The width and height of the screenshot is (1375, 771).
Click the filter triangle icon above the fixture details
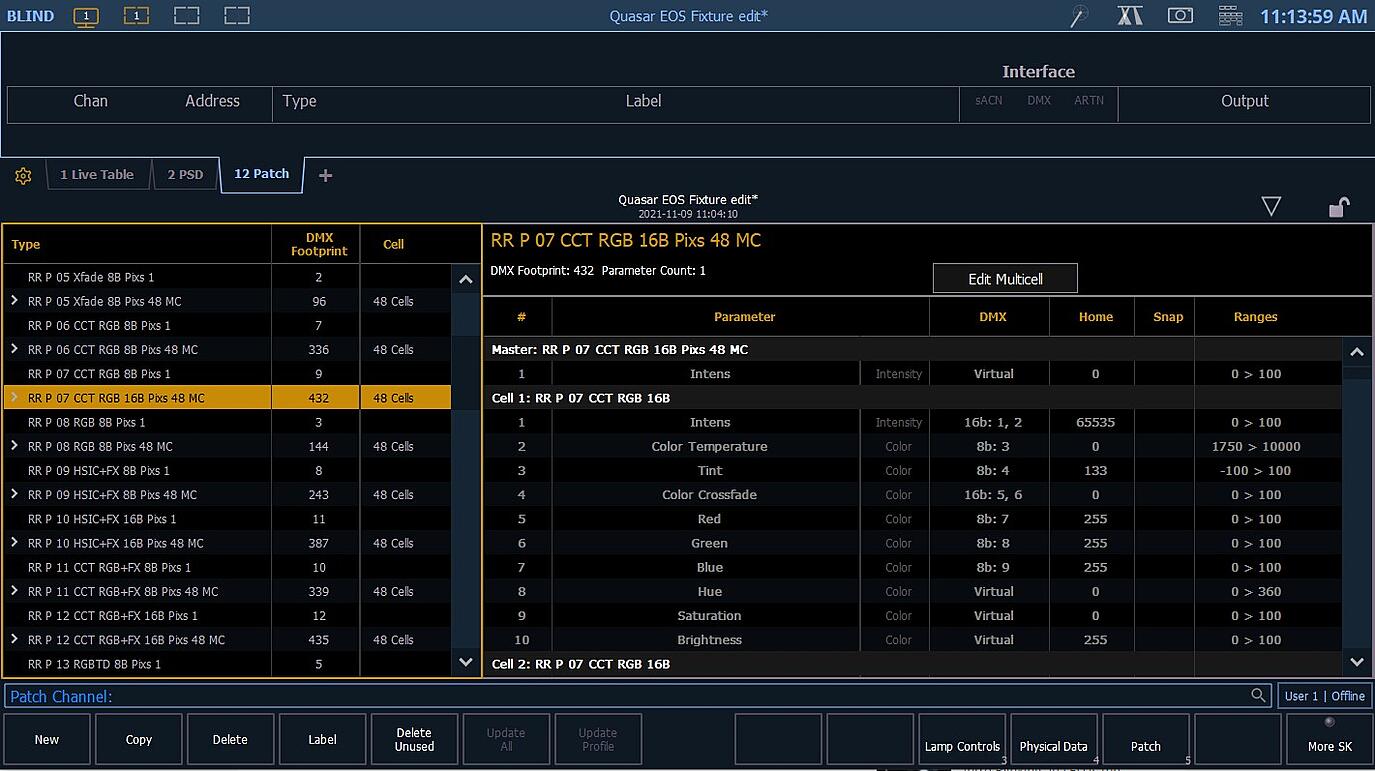tap(1271, 206)
